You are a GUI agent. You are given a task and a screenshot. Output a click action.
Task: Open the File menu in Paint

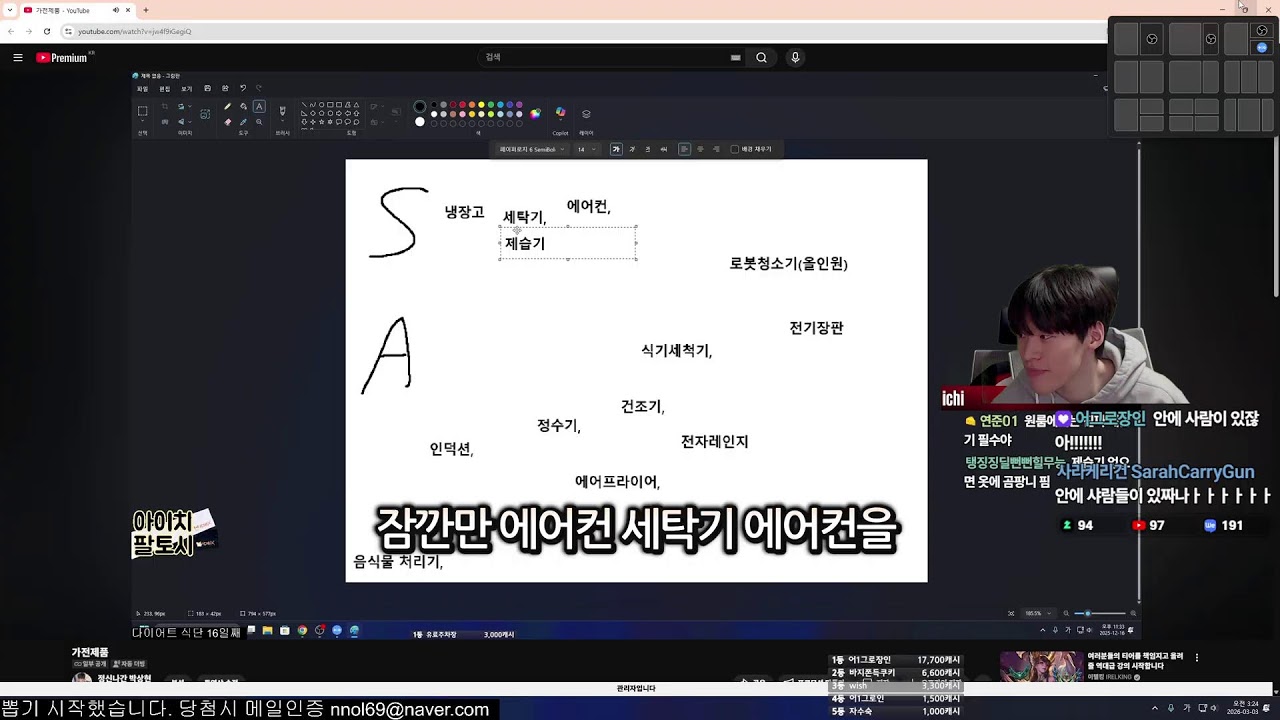pos(142,88)
